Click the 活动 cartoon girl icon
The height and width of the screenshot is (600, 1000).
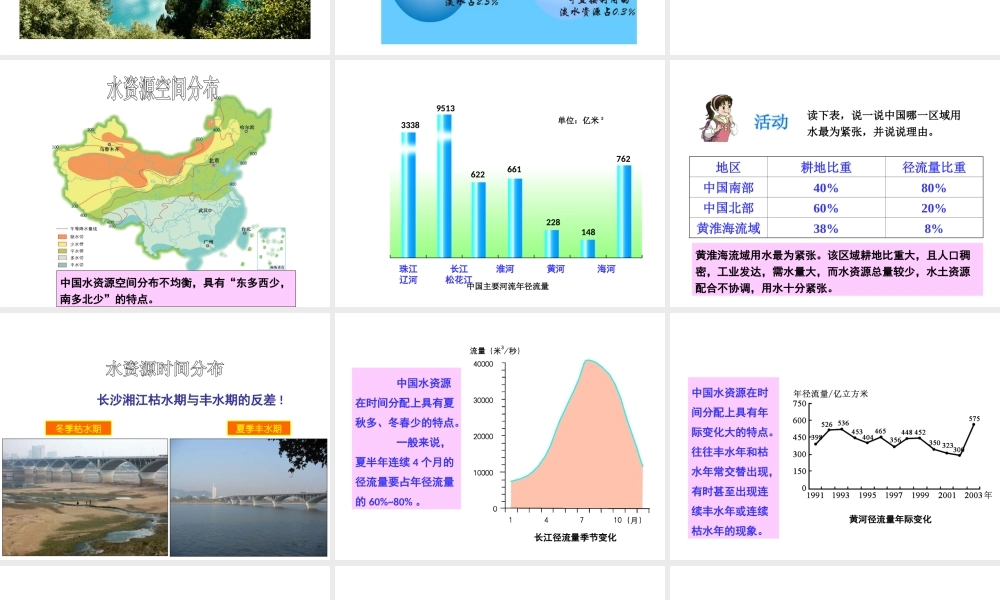point(718,119)
